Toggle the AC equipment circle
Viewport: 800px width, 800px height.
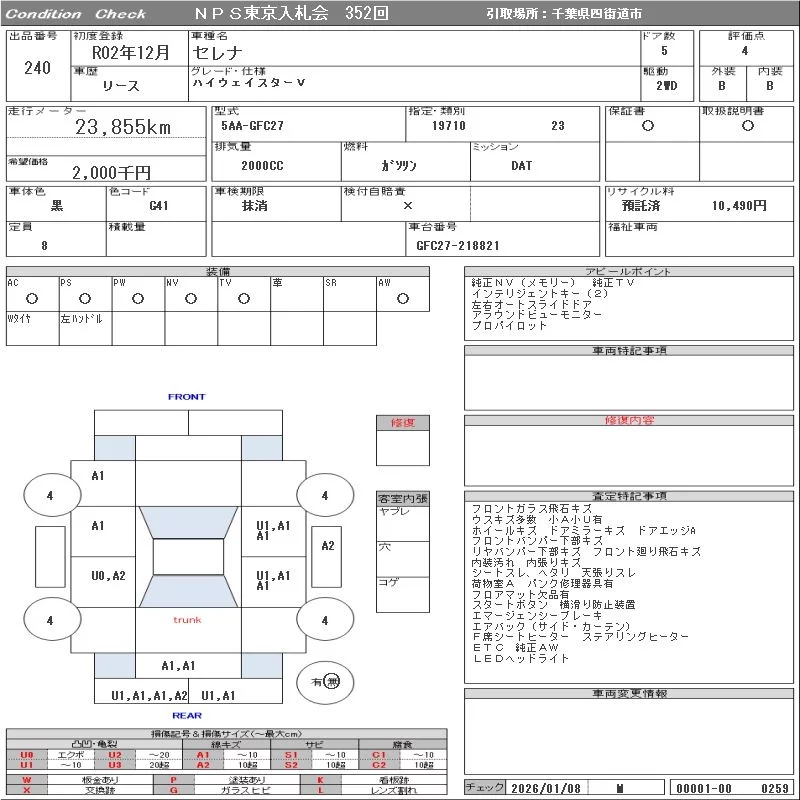tap(32, 298)
